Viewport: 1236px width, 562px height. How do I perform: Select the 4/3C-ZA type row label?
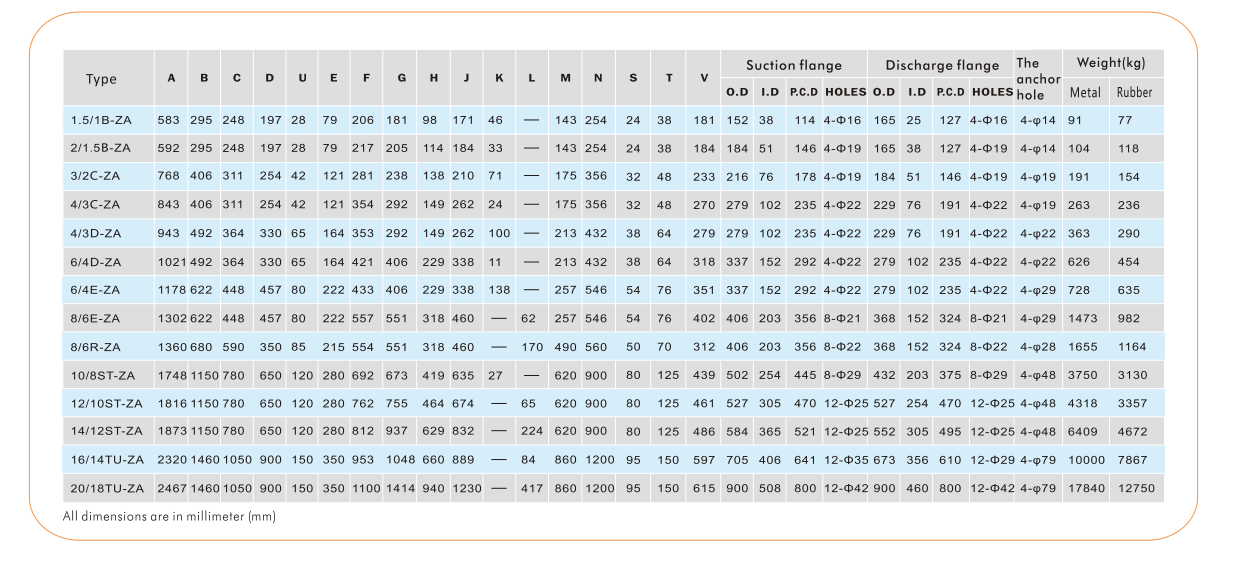[x=95, y=205]
